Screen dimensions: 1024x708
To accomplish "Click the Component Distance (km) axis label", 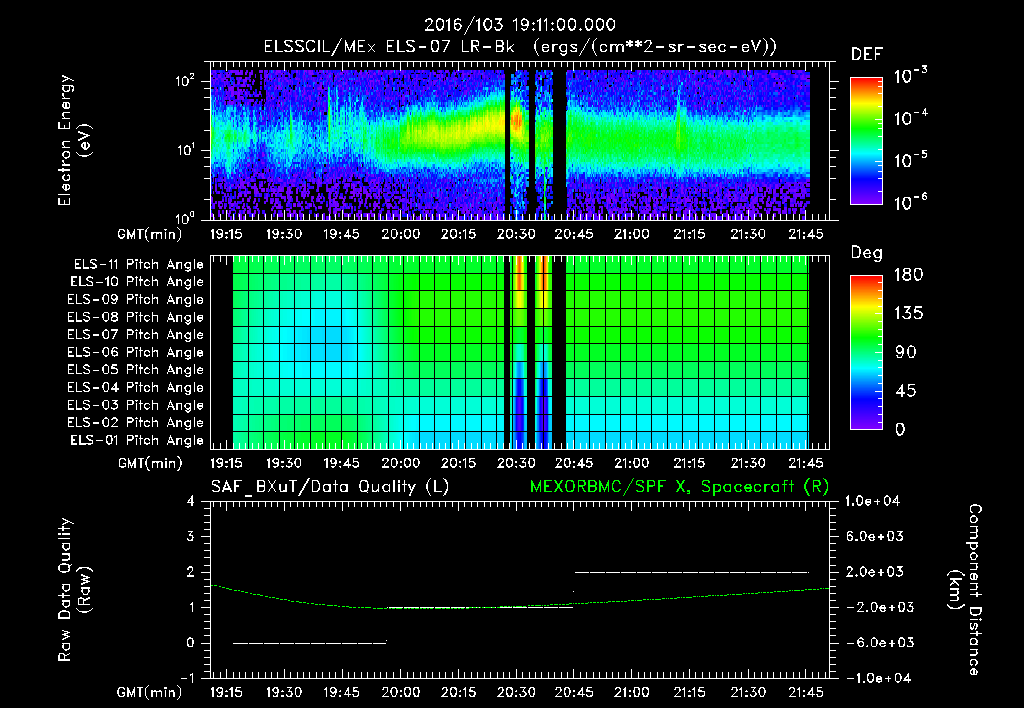I will (x=965, y=590).
